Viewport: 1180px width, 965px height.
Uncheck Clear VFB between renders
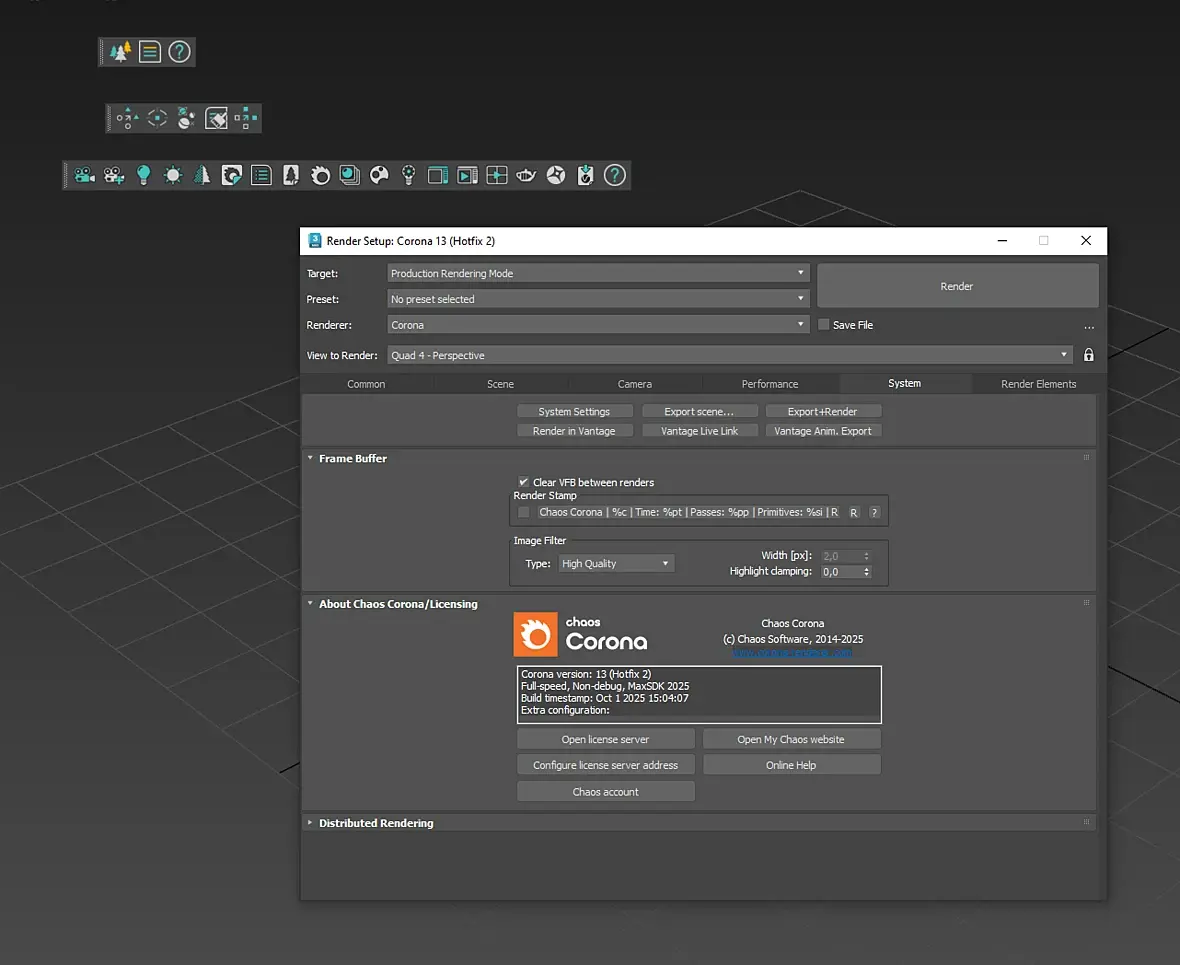pos(523,482)
